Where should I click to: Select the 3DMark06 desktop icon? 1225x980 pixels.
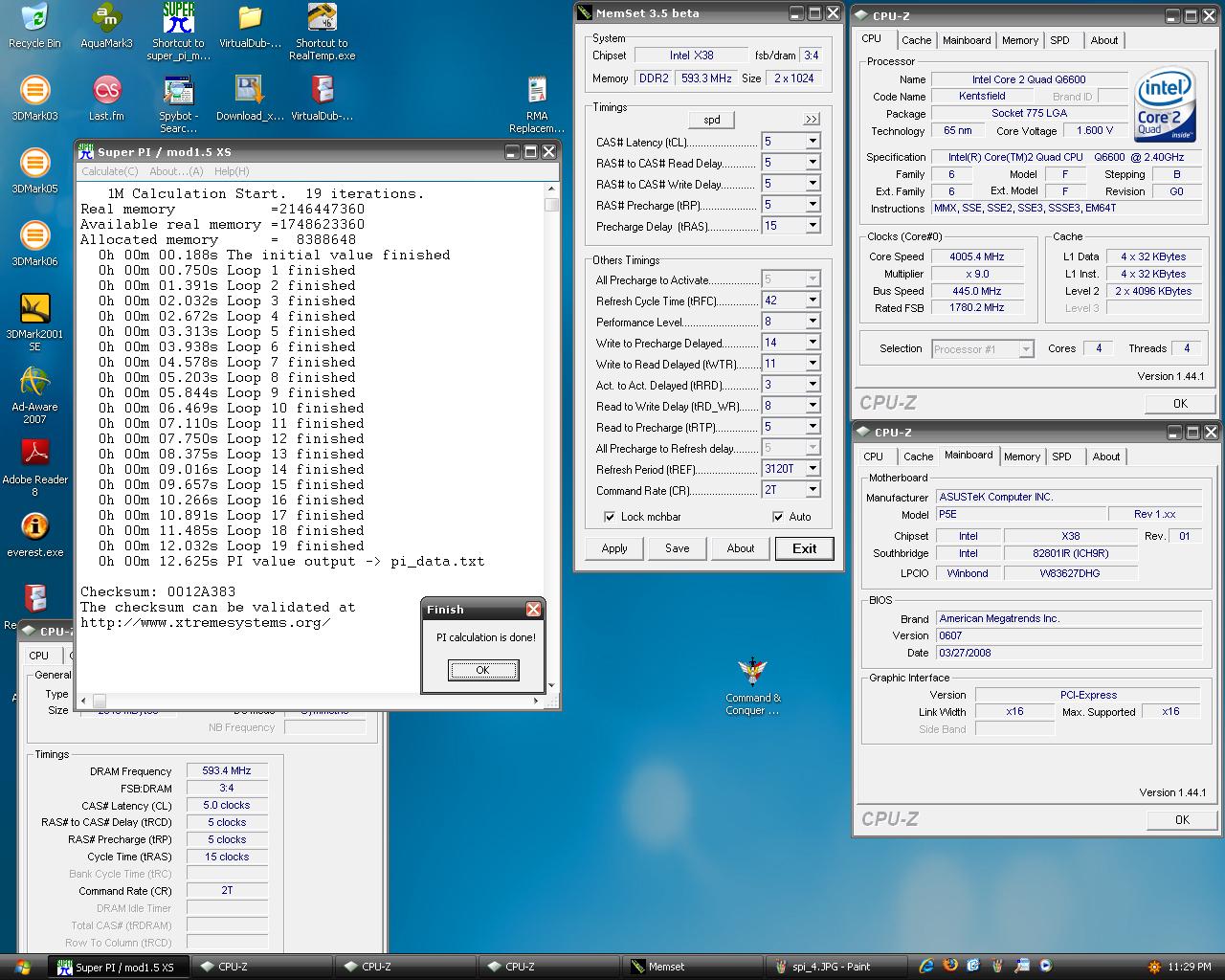pos(34,244)
